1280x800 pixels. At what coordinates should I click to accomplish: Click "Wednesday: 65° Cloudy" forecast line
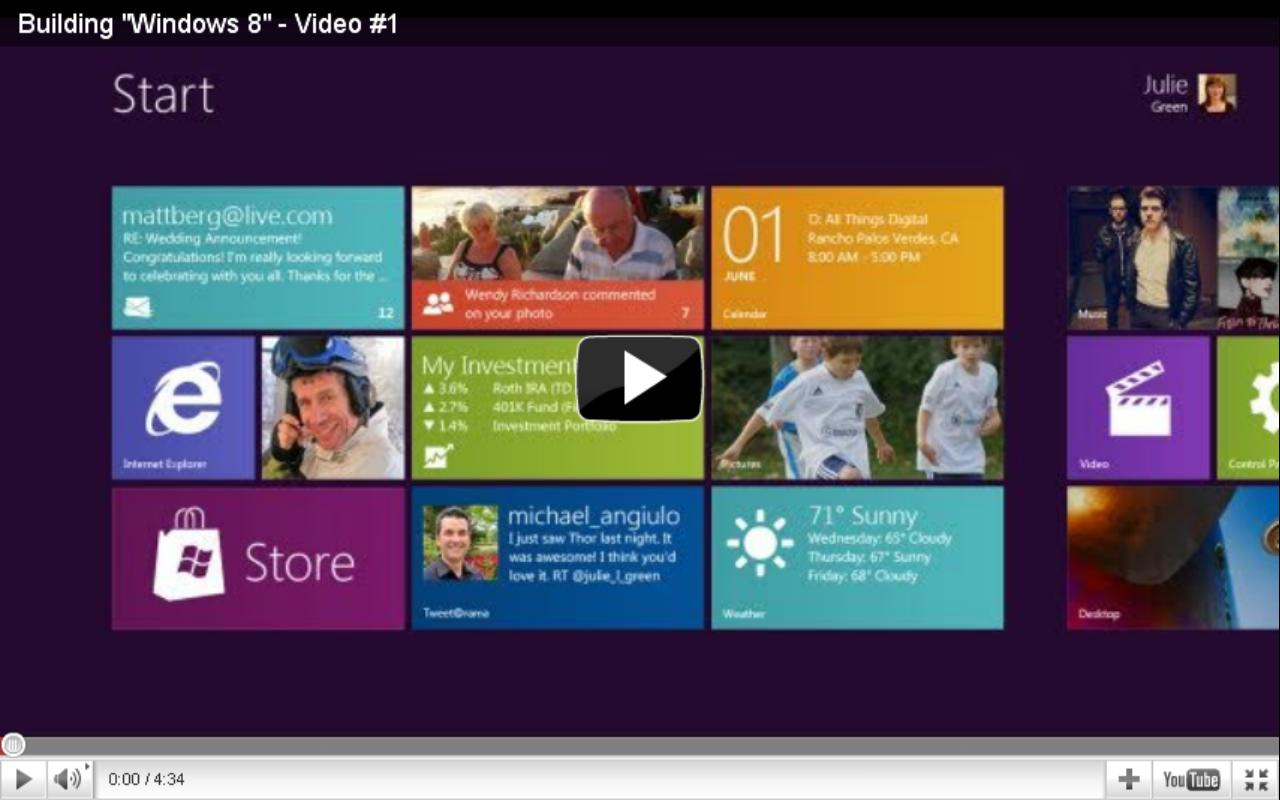click(x=880, y=538)
